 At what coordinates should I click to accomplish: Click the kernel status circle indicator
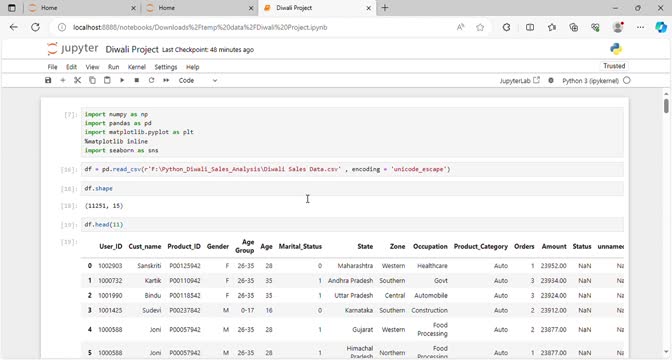[x=627, y=80]
